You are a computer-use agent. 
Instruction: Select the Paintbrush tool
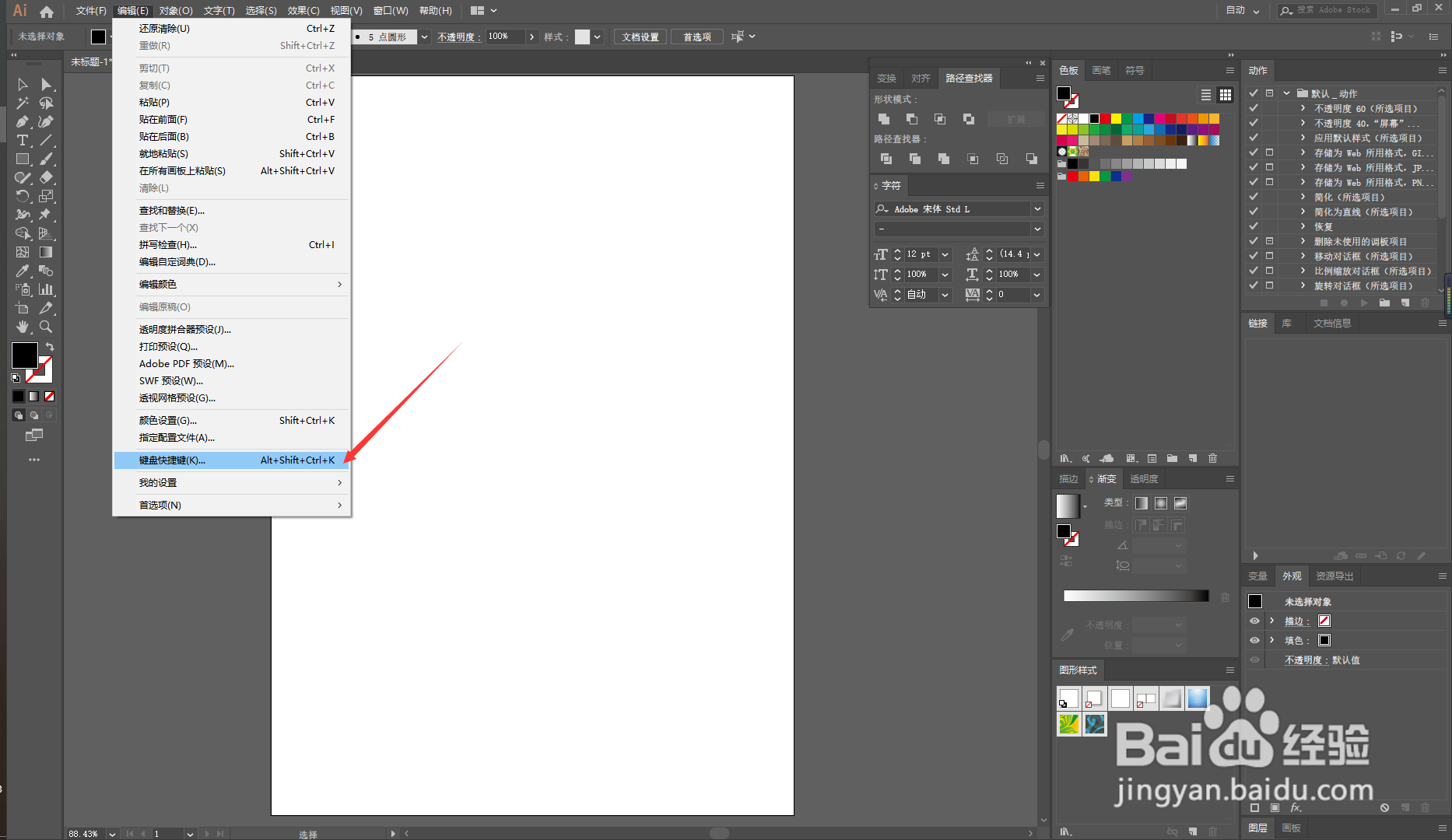click(x=46, y=159)
